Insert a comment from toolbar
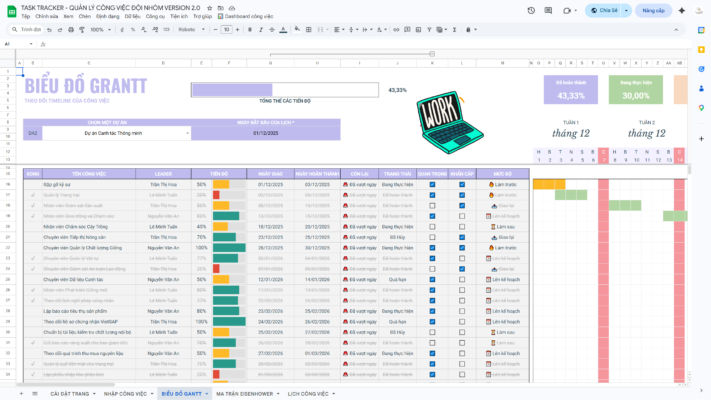Screen dimensions: 711x400 coord(407,29)
